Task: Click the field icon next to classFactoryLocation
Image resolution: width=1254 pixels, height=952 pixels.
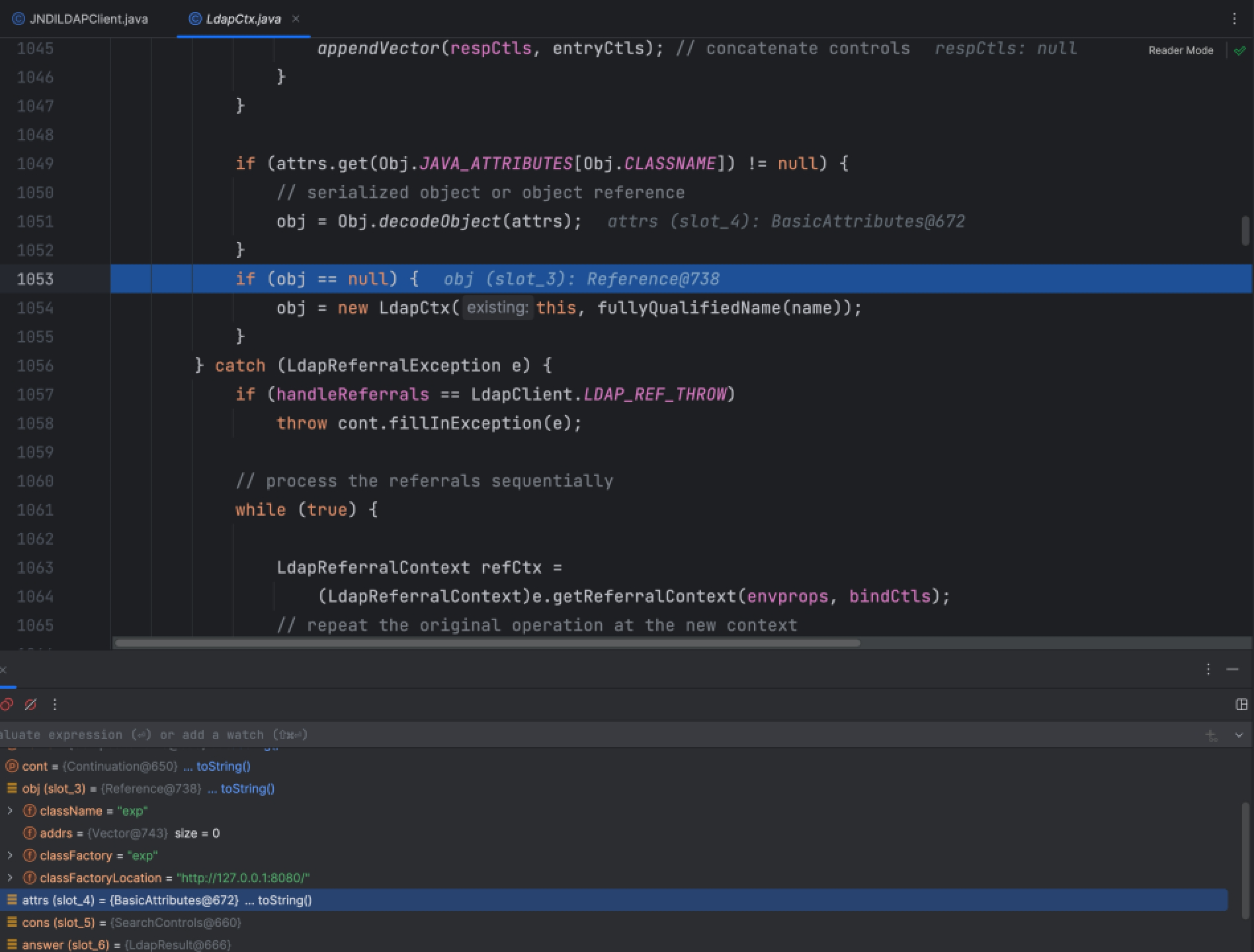Action: (29, 878)
